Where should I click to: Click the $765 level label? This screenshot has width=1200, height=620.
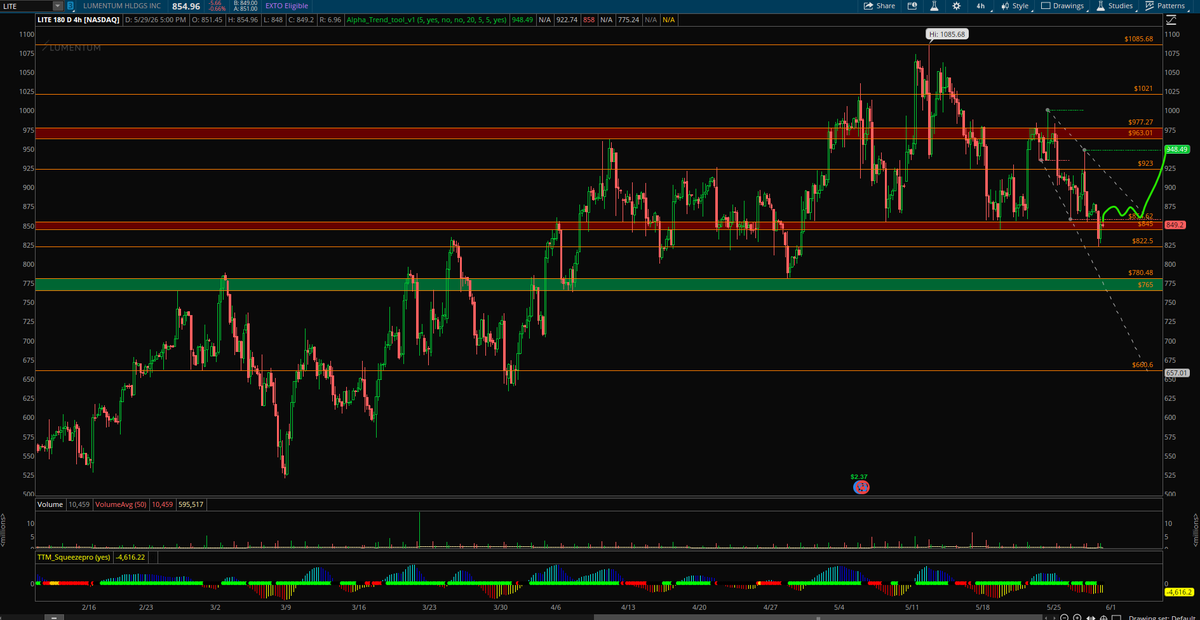1146,285
